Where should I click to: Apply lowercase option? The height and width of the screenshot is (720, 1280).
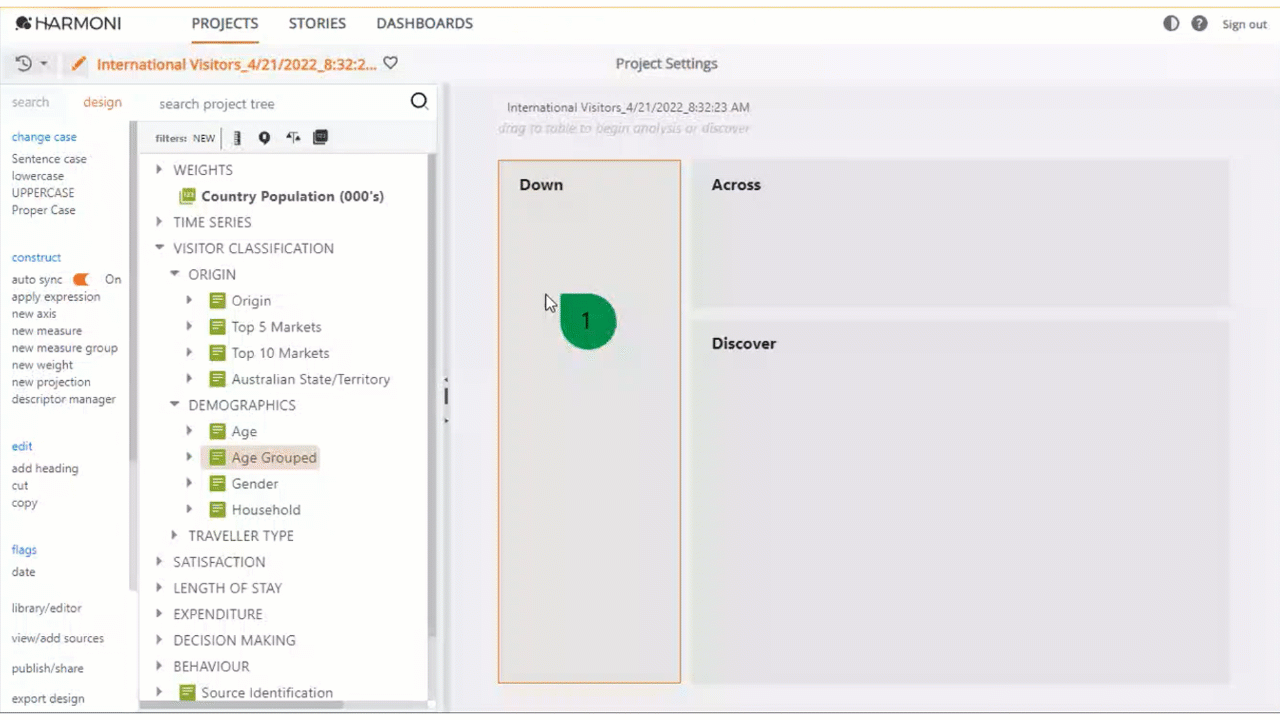point(38,176)
